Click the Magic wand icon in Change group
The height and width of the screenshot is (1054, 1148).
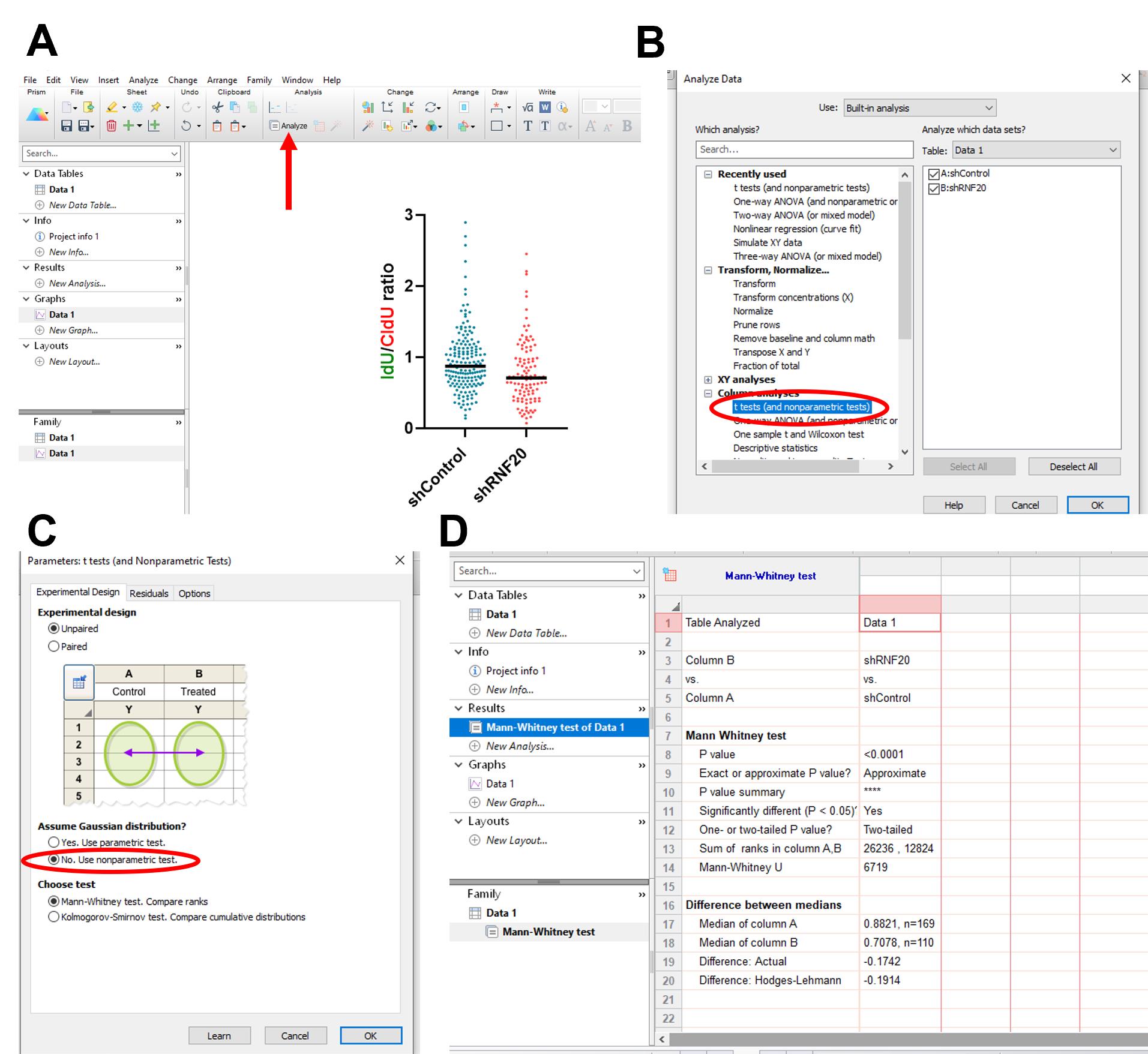tap(367, 126)
